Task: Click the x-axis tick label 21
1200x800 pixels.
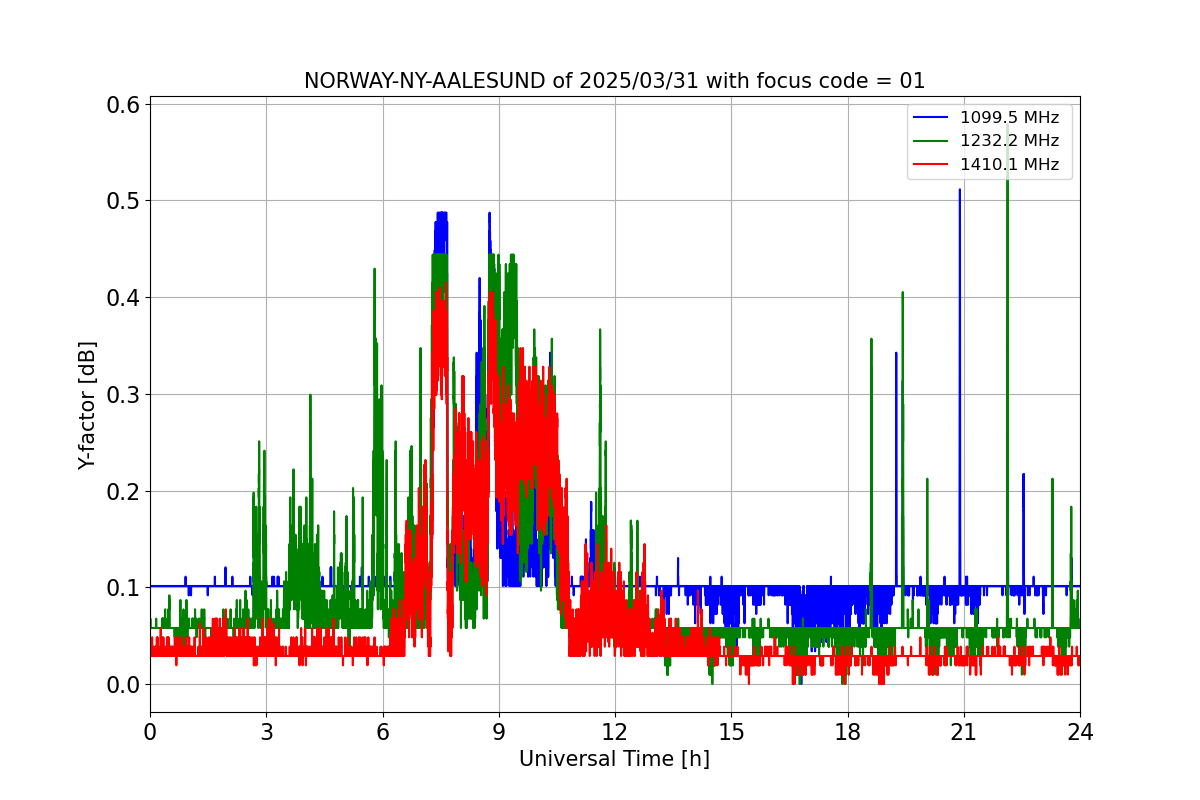Action: pos(964,731)
